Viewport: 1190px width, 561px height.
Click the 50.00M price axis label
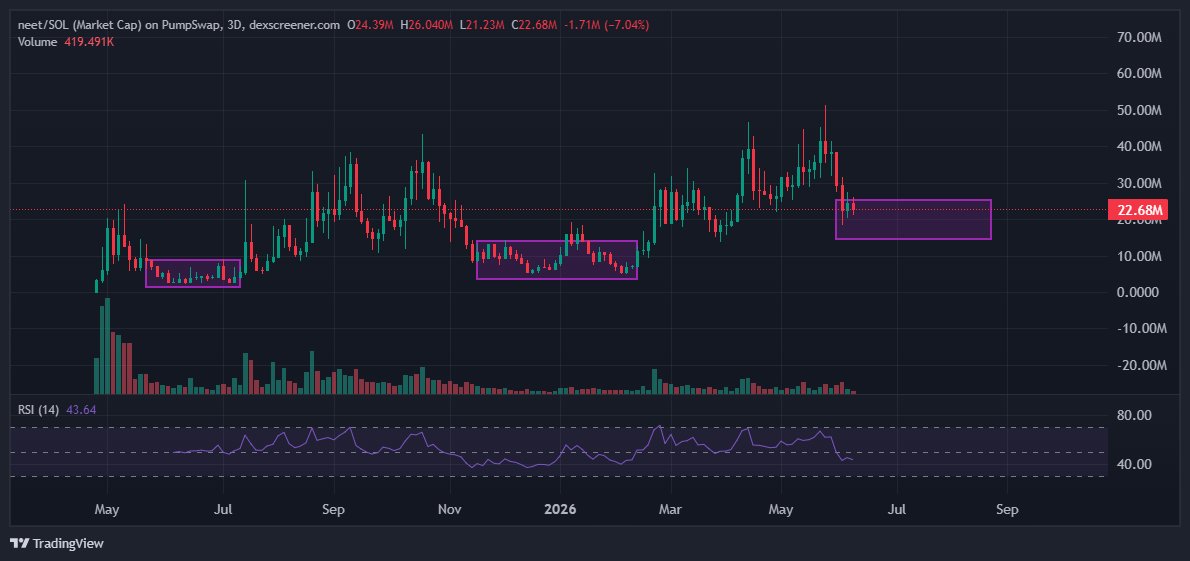(1140, 110)
